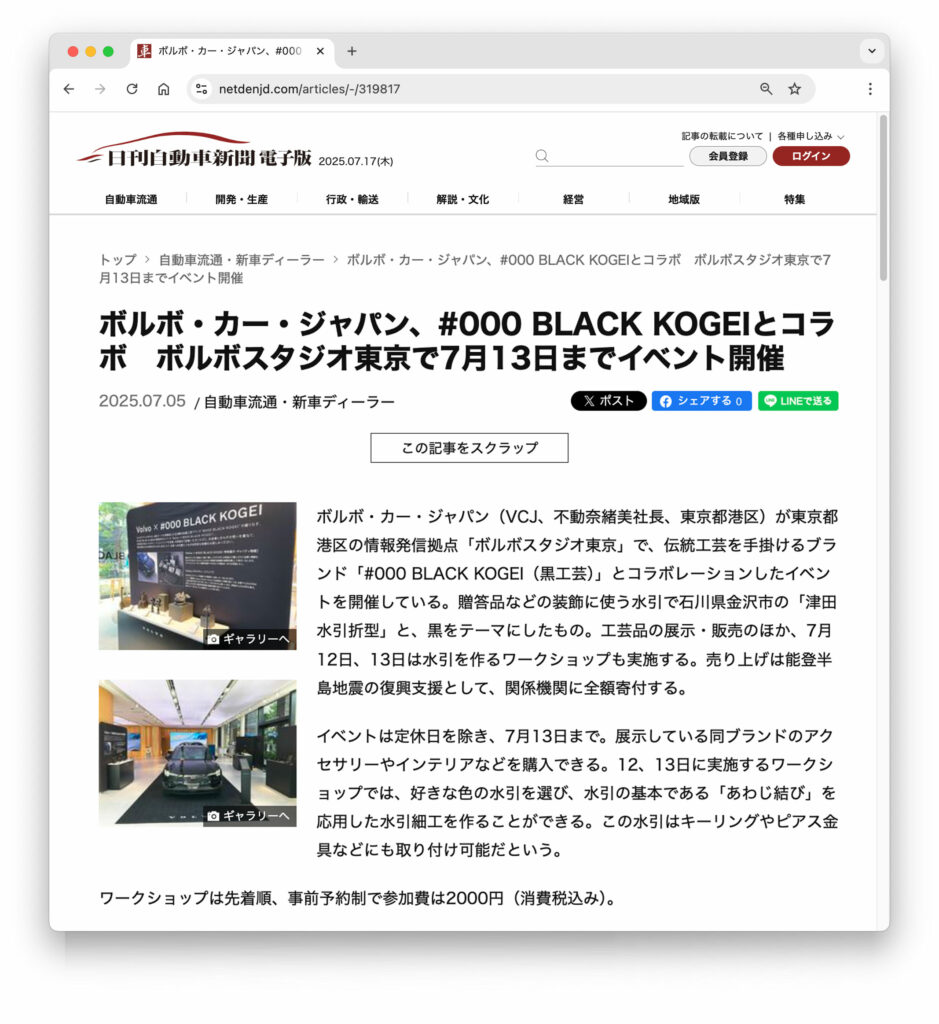Share on Facebook with シェアする button

click(x=701, y=401)
